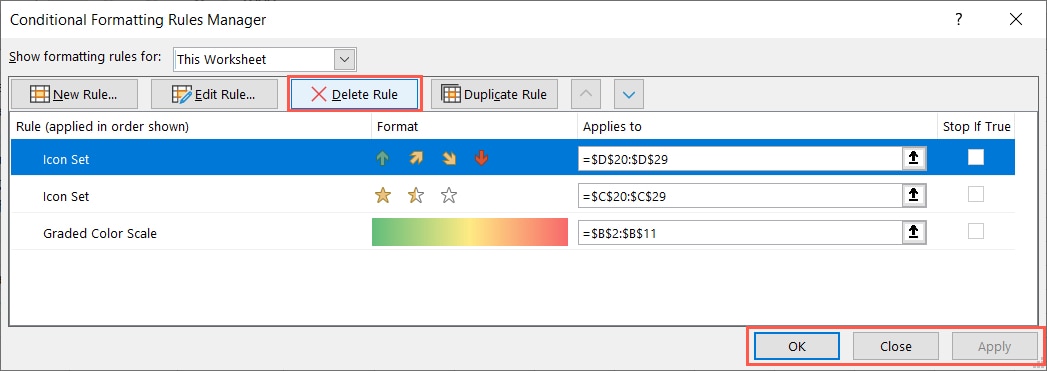The width and height of the screenshot is (1047, 371).
Task: Click the Apply button
Action: pos(994,346)
